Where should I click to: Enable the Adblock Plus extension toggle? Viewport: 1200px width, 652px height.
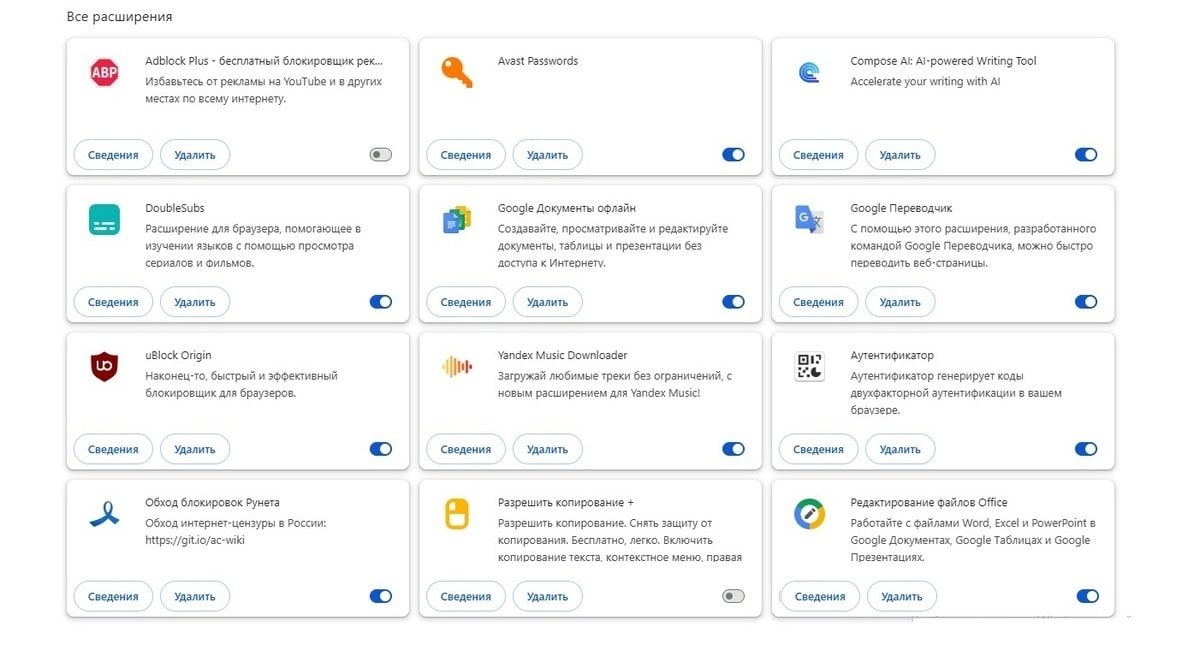381,155
